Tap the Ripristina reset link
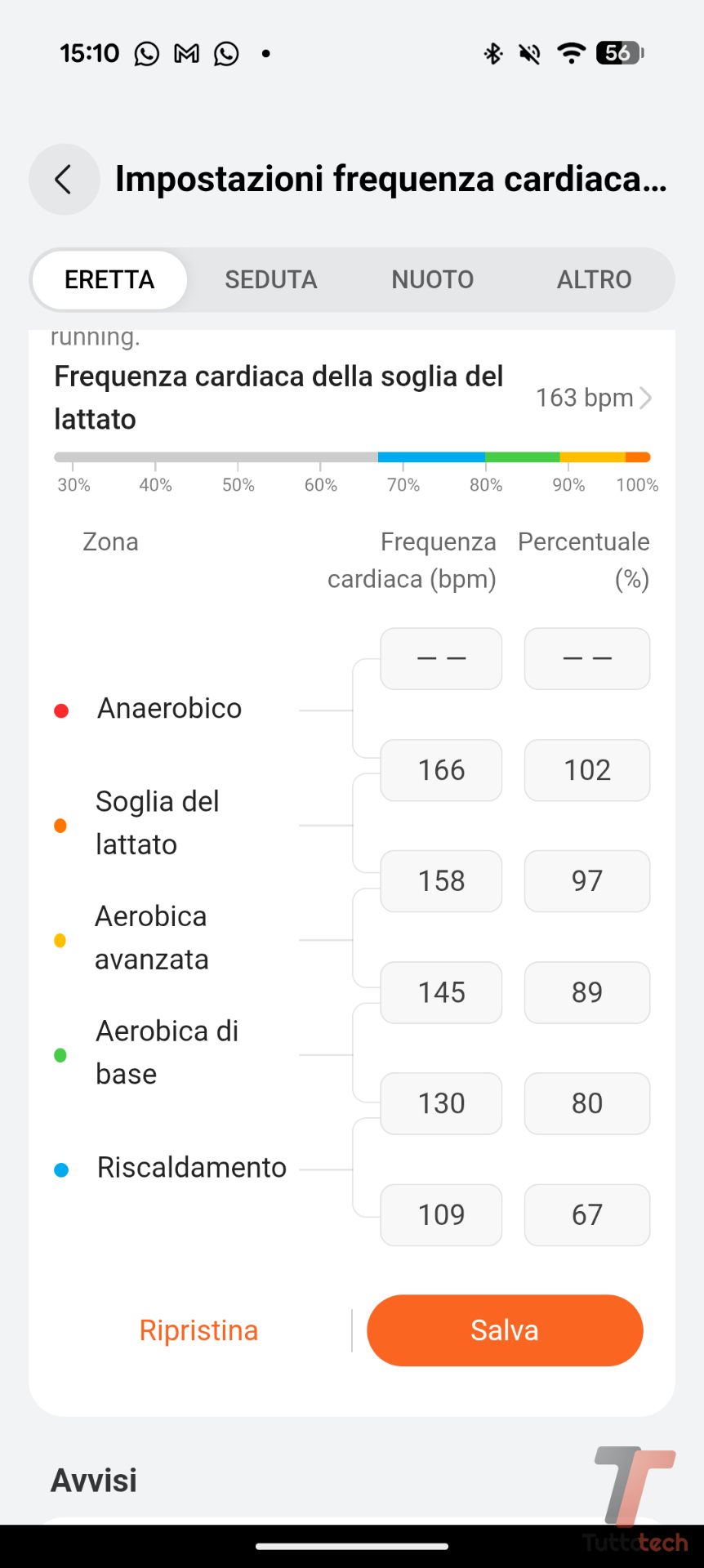The height and width of the screenshot is (1568, 704). pos(198,1330)
